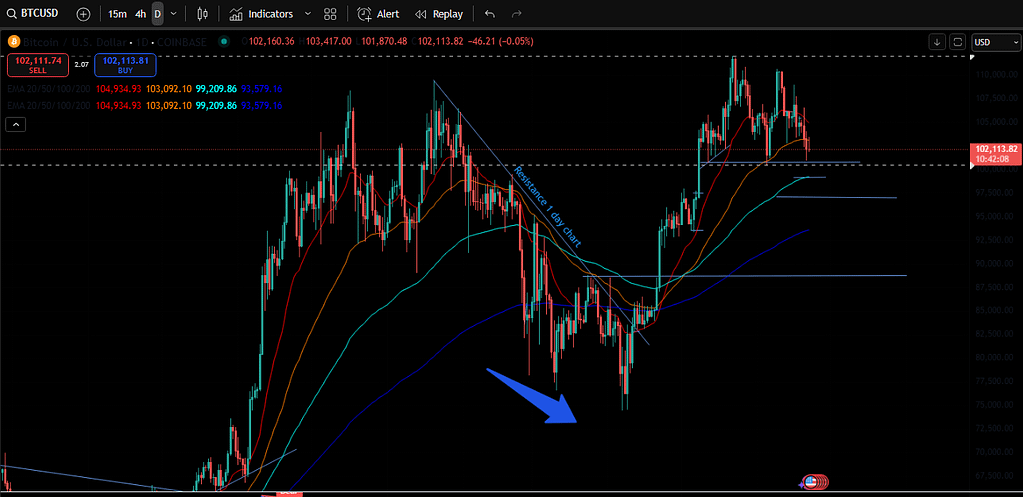Click the BTCUSD symbol name
This screenshot has height=497, width=1023.
(x=39, y=14)
